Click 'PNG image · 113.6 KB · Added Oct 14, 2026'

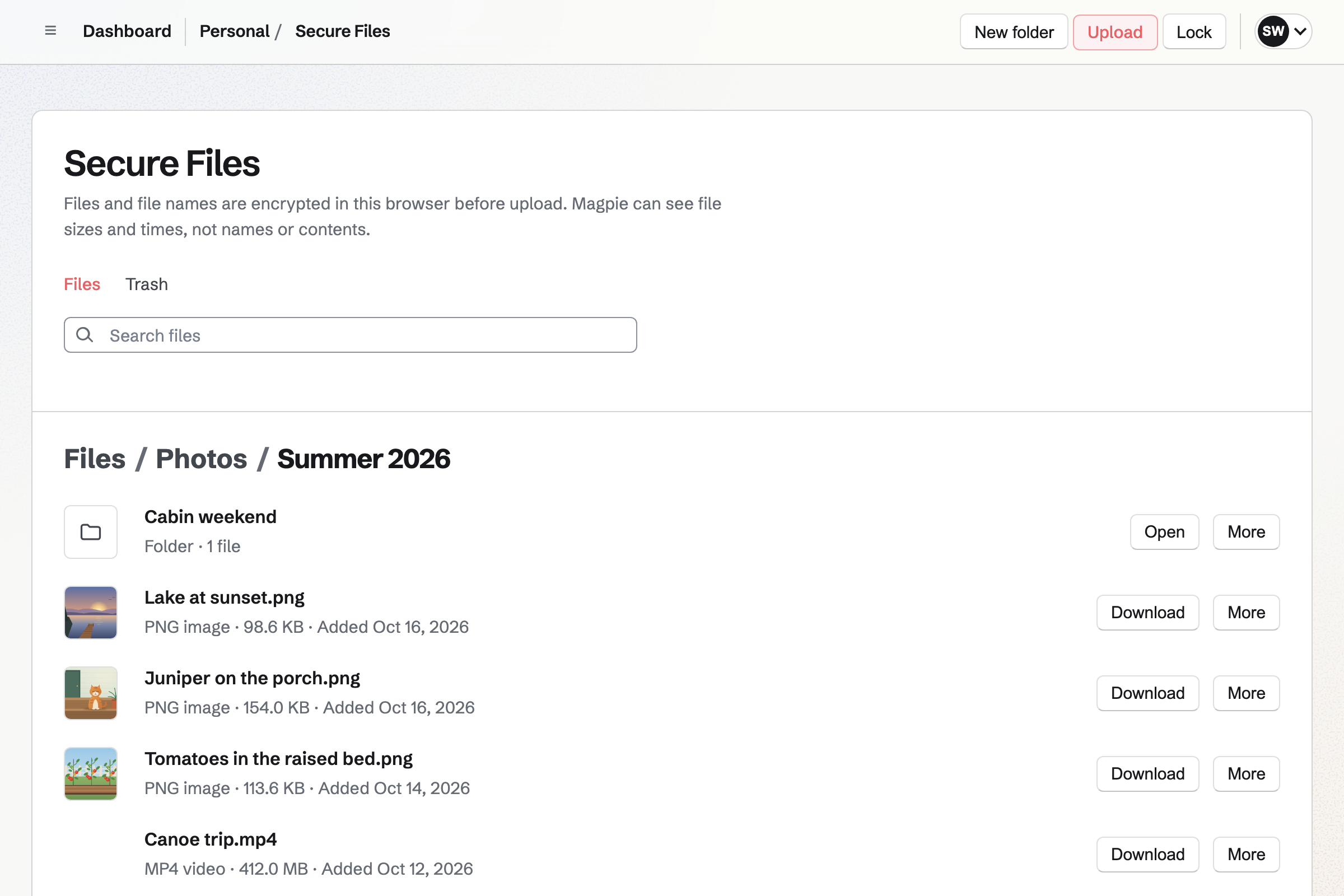307,788
